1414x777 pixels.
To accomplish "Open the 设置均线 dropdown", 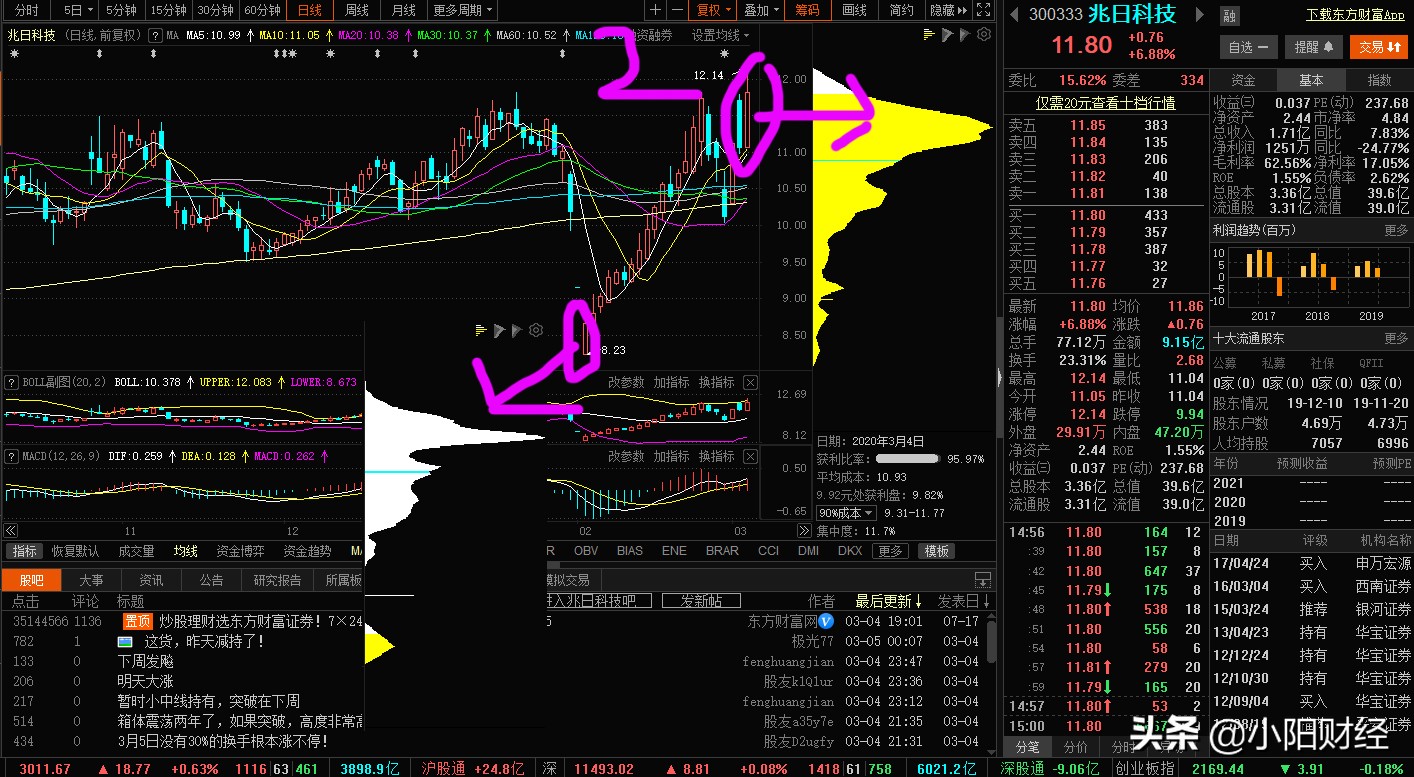I will tap(721, 35).
